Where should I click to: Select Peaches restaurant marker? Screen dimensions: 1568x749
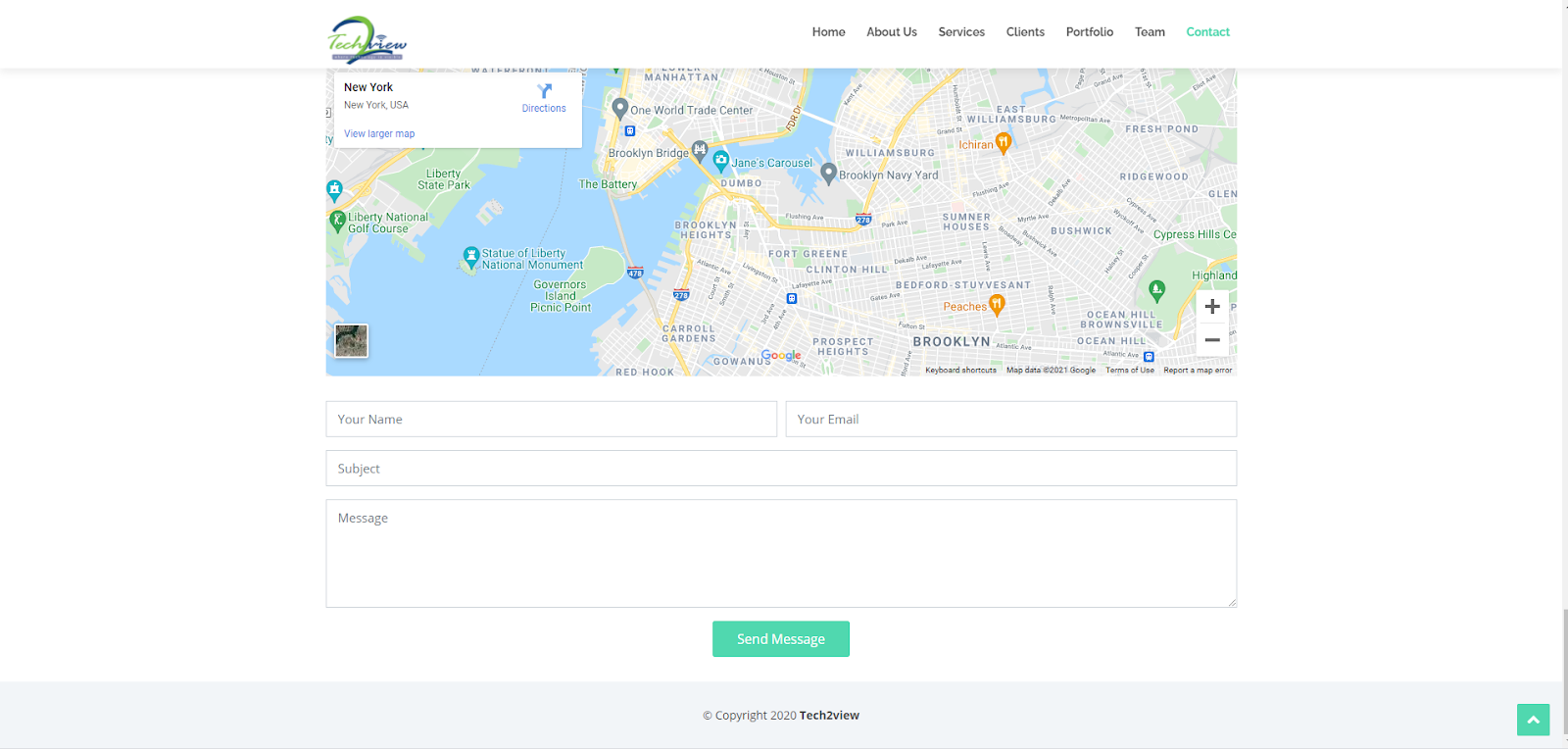997,306
